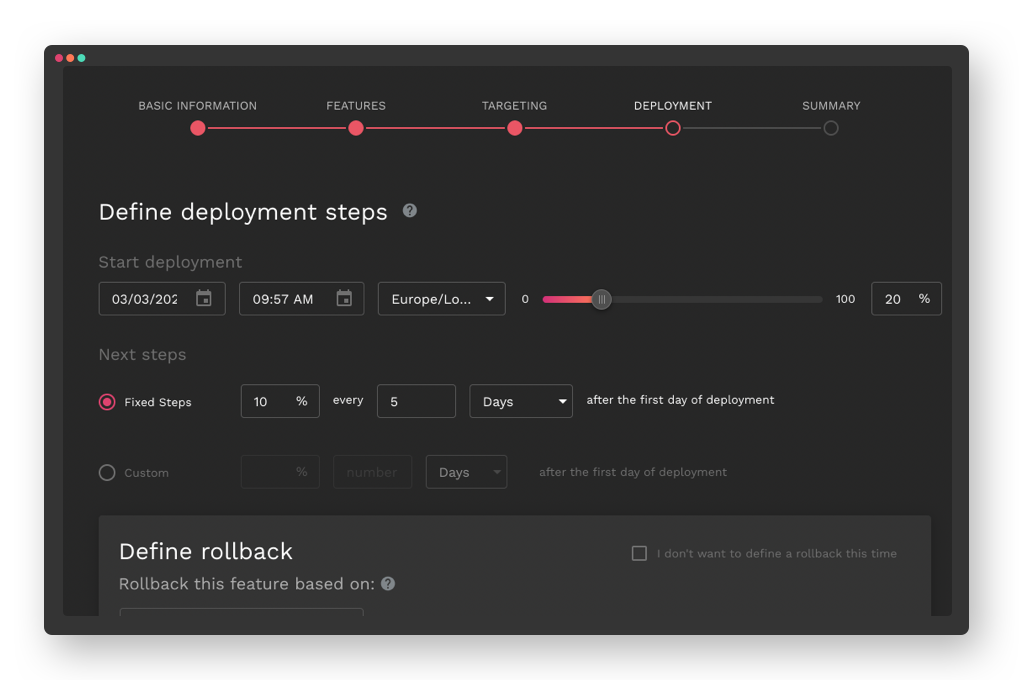Go to the Features step
The width and height of the screenshot is (1024, 680).
356,106
